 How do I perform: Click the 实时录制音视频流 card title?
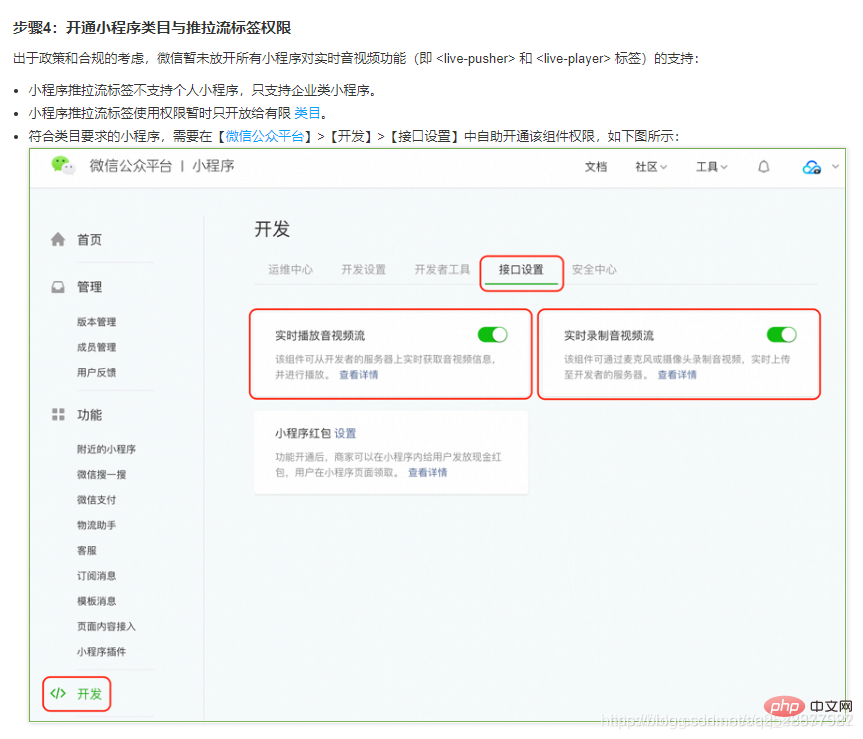pos(609,335)
